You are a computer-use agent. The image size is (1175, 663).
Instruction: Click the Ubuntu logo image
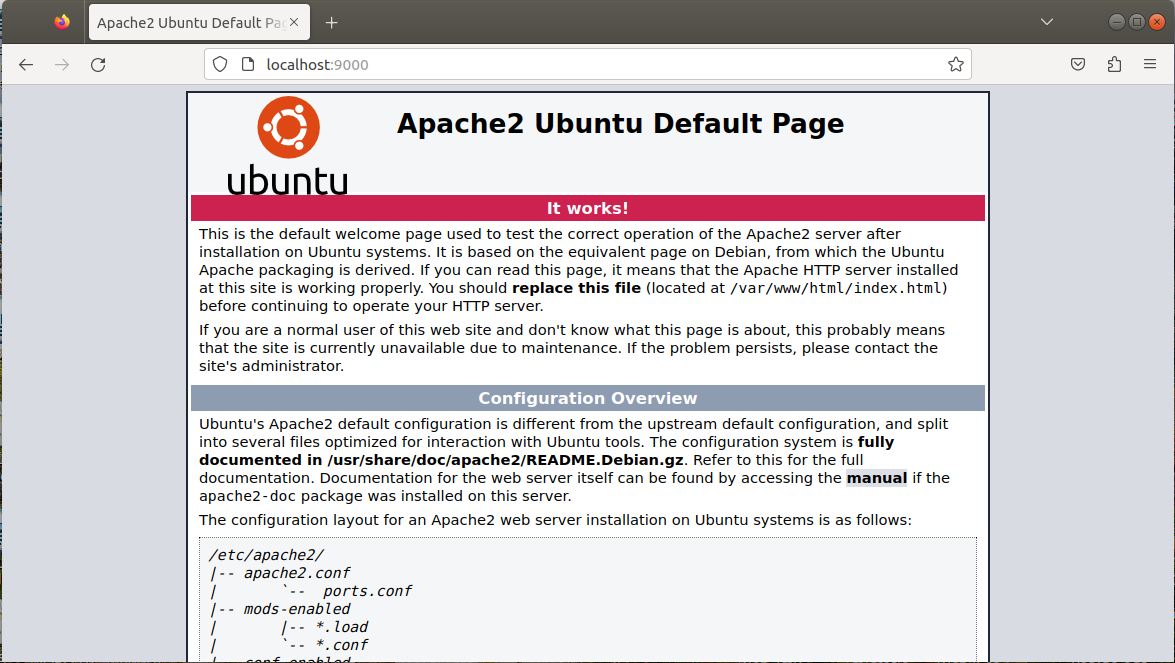(x=288, y=145)
